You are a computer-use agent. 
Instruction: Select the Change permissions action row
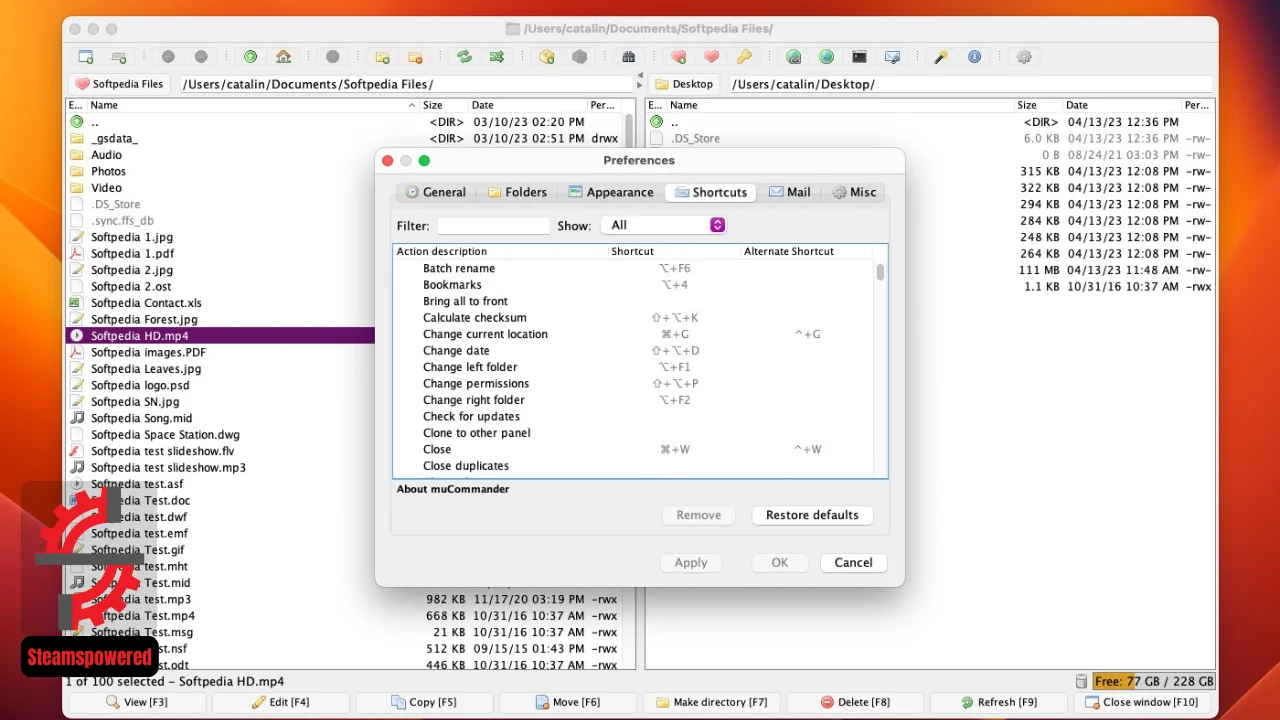[x=633, y=384]
